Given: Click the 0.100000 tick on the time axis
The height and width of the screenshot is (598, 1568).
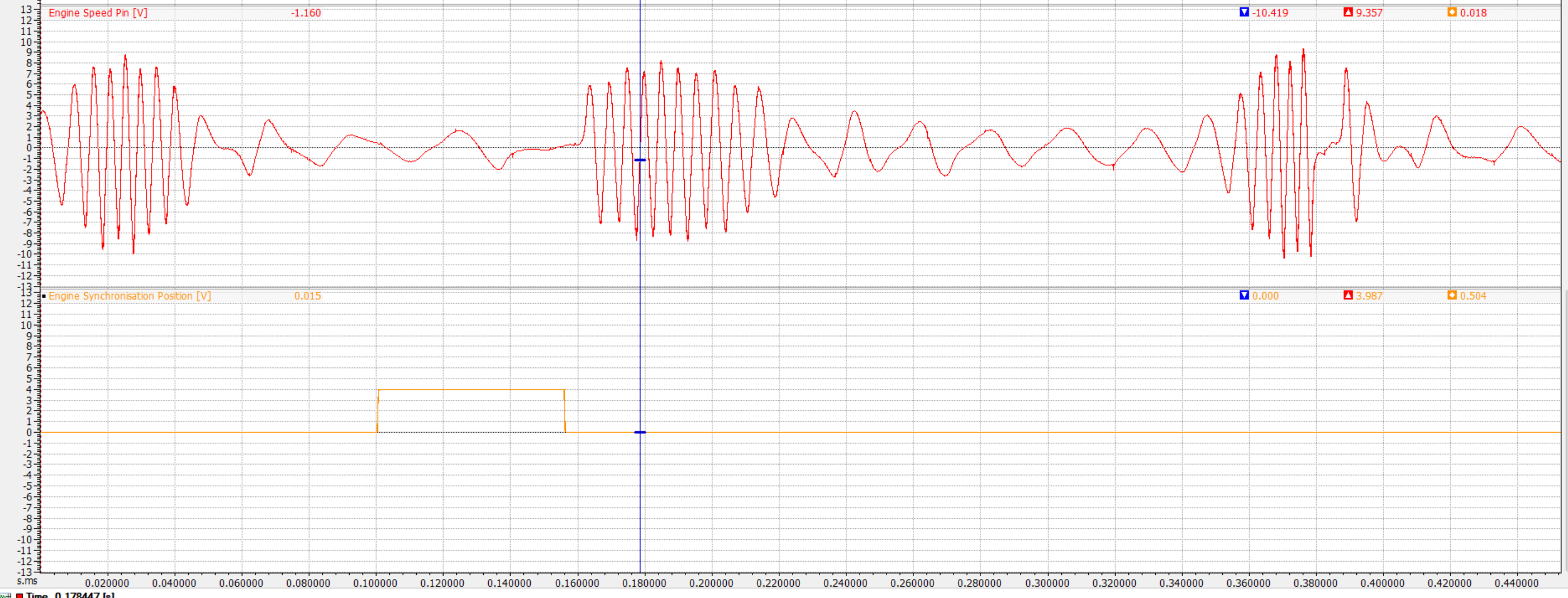Looking at the screenshot, I should tap(375, 583).
